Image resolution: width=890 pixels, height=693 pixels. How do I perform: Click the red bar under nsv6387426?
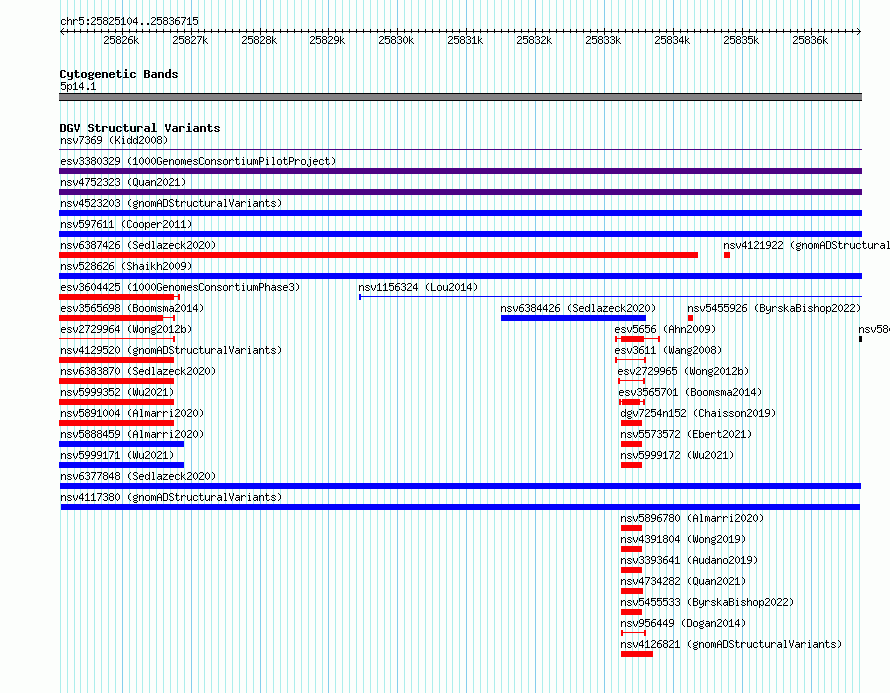[x=379, y=255]
